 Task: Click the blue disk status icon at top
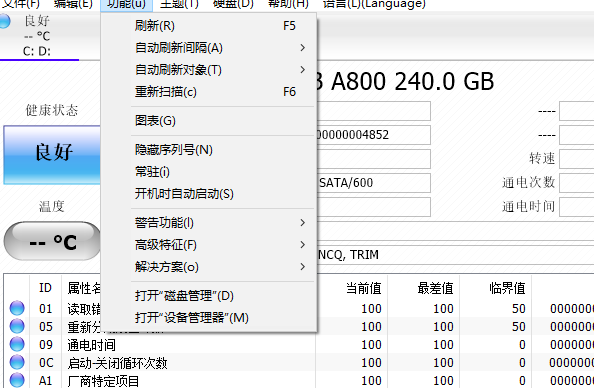[x=5, y=21]
